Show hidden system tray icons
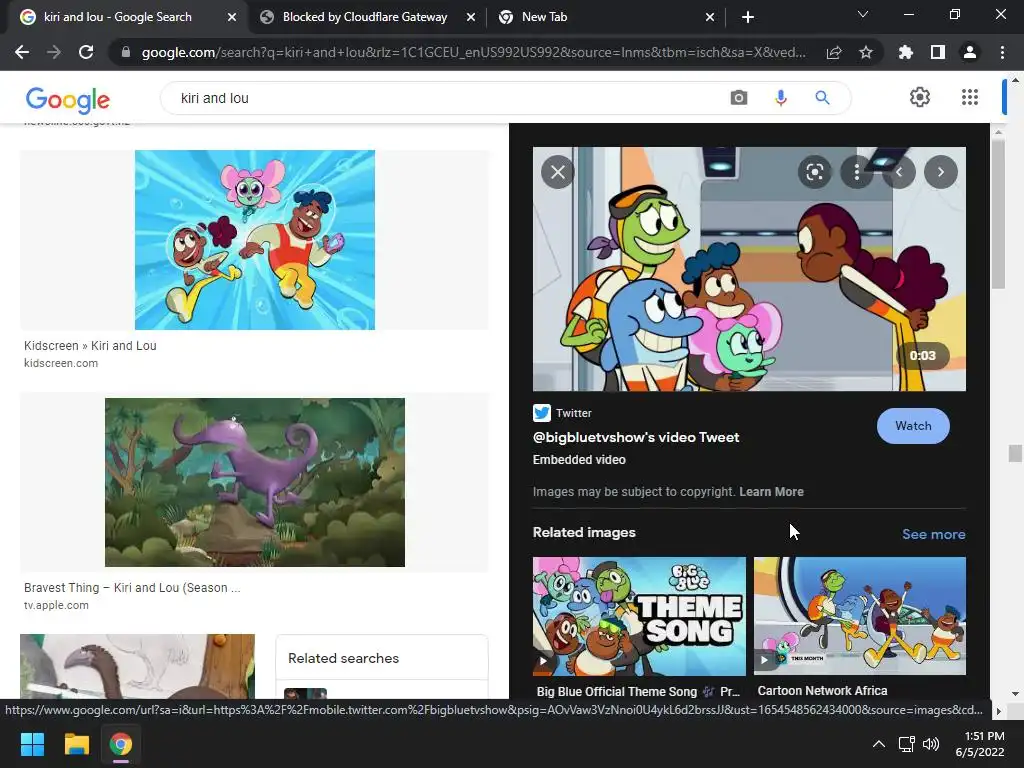Screen dimensions: 1024x768 click(879, 744)
